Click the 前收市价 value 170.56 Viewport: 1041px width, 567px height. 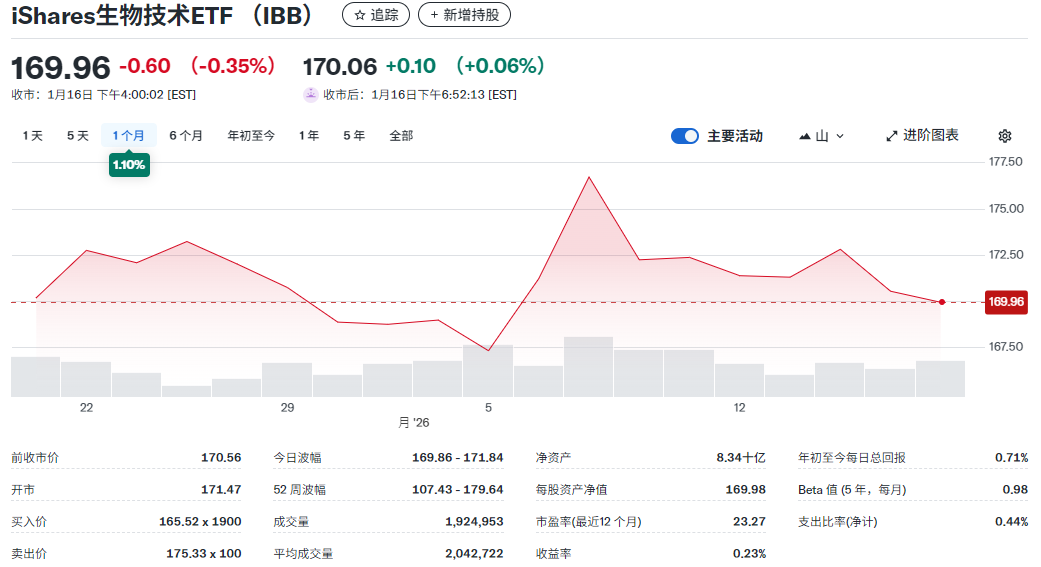[x=221, y=457]
